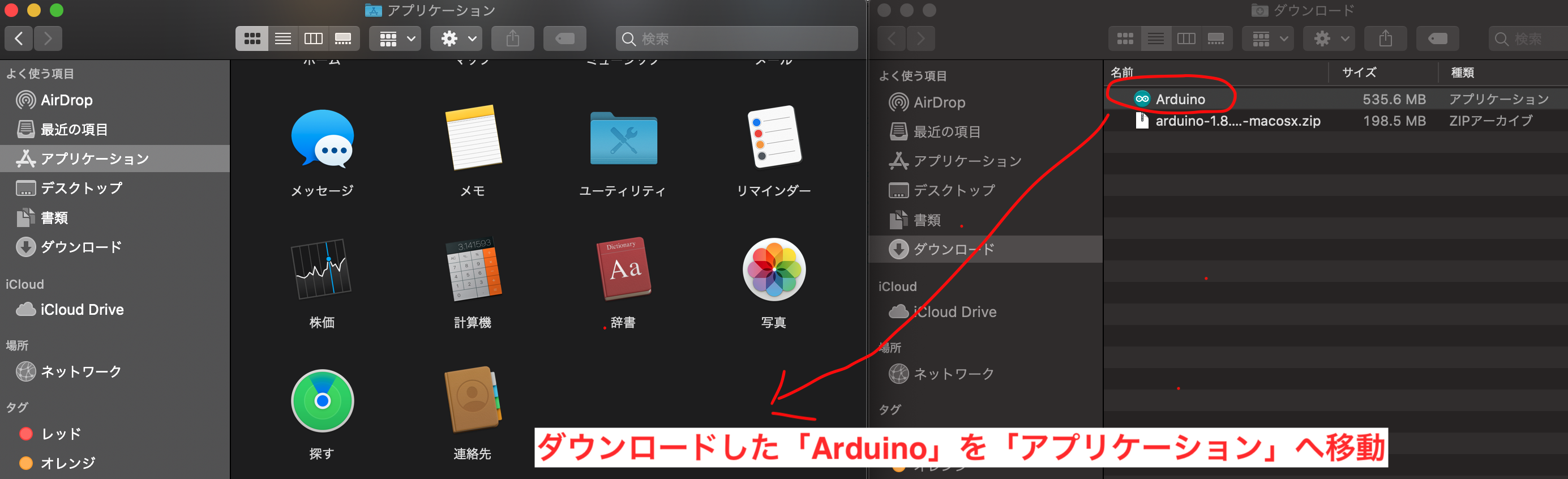The height and width of the screenshot is (479, 1568).
Task: Open the gear action menu in Downloads window
Action: point(1329,39)
